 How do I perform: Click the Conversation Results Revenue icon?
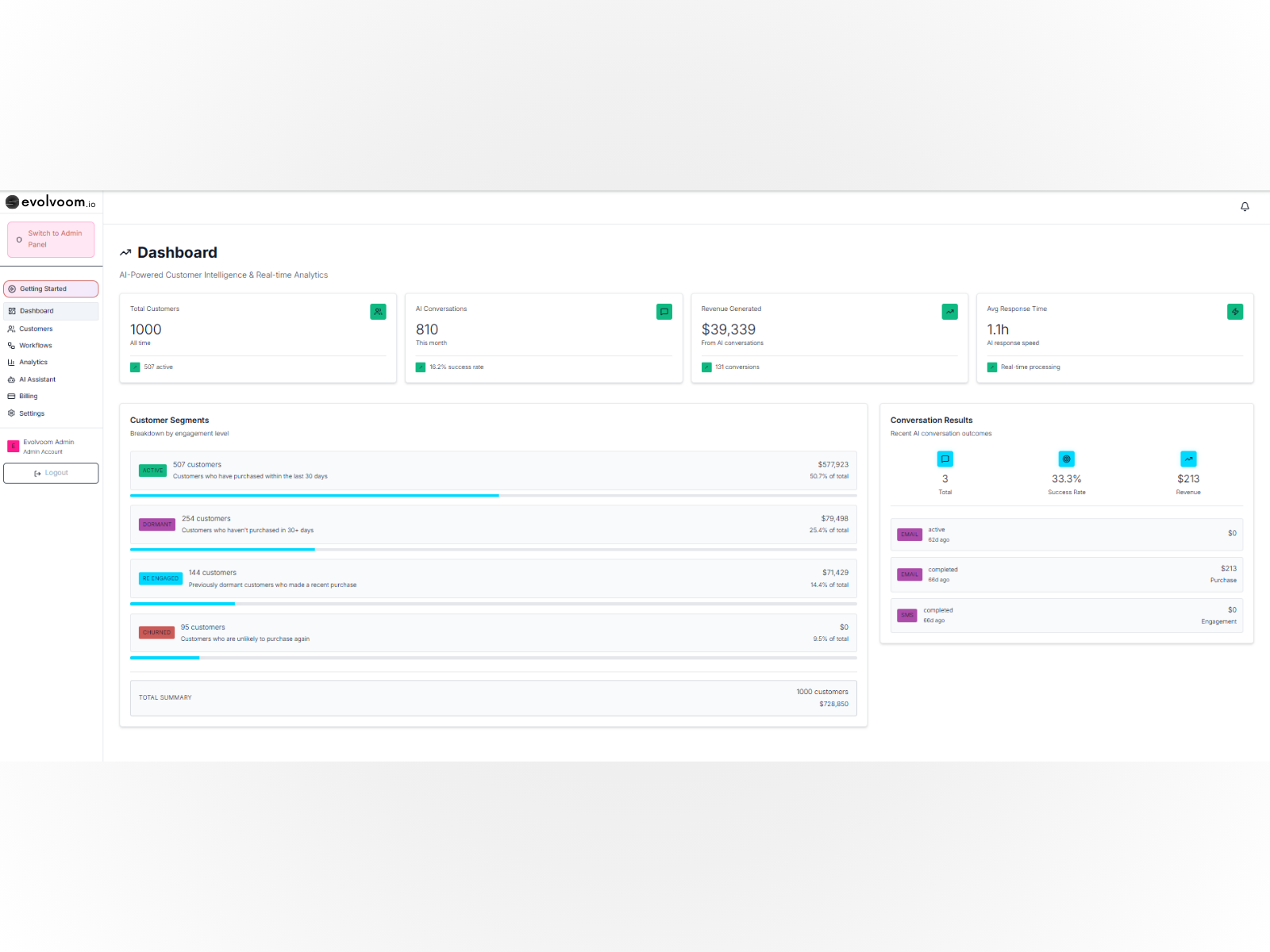[1188, 459]
